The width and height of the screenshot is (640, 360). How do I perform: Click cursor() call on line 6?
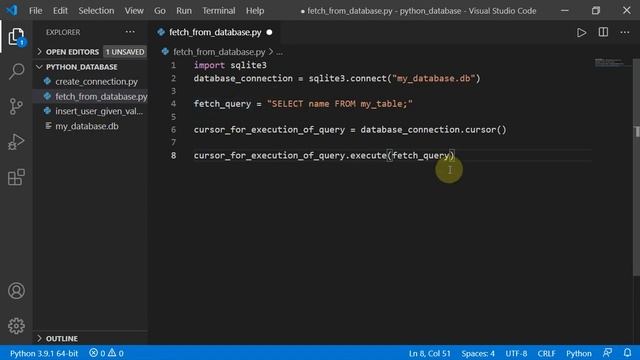[486, 130]
